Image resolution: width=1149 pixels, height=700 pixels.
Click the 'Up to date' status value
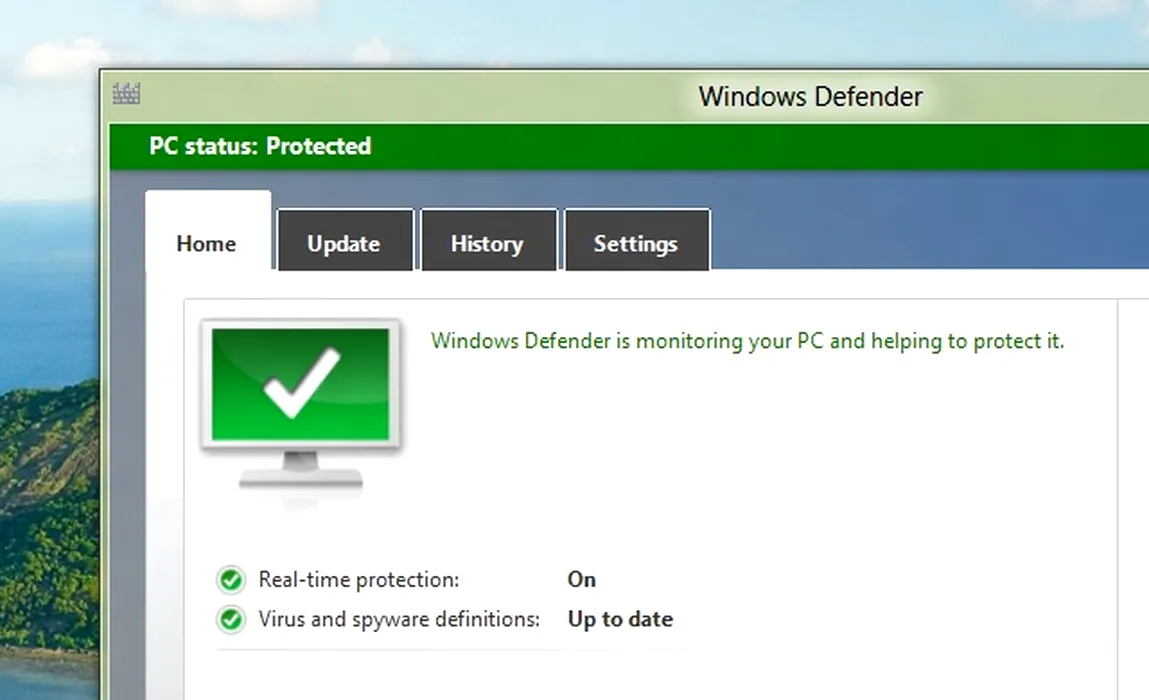(x=620, y=619)
